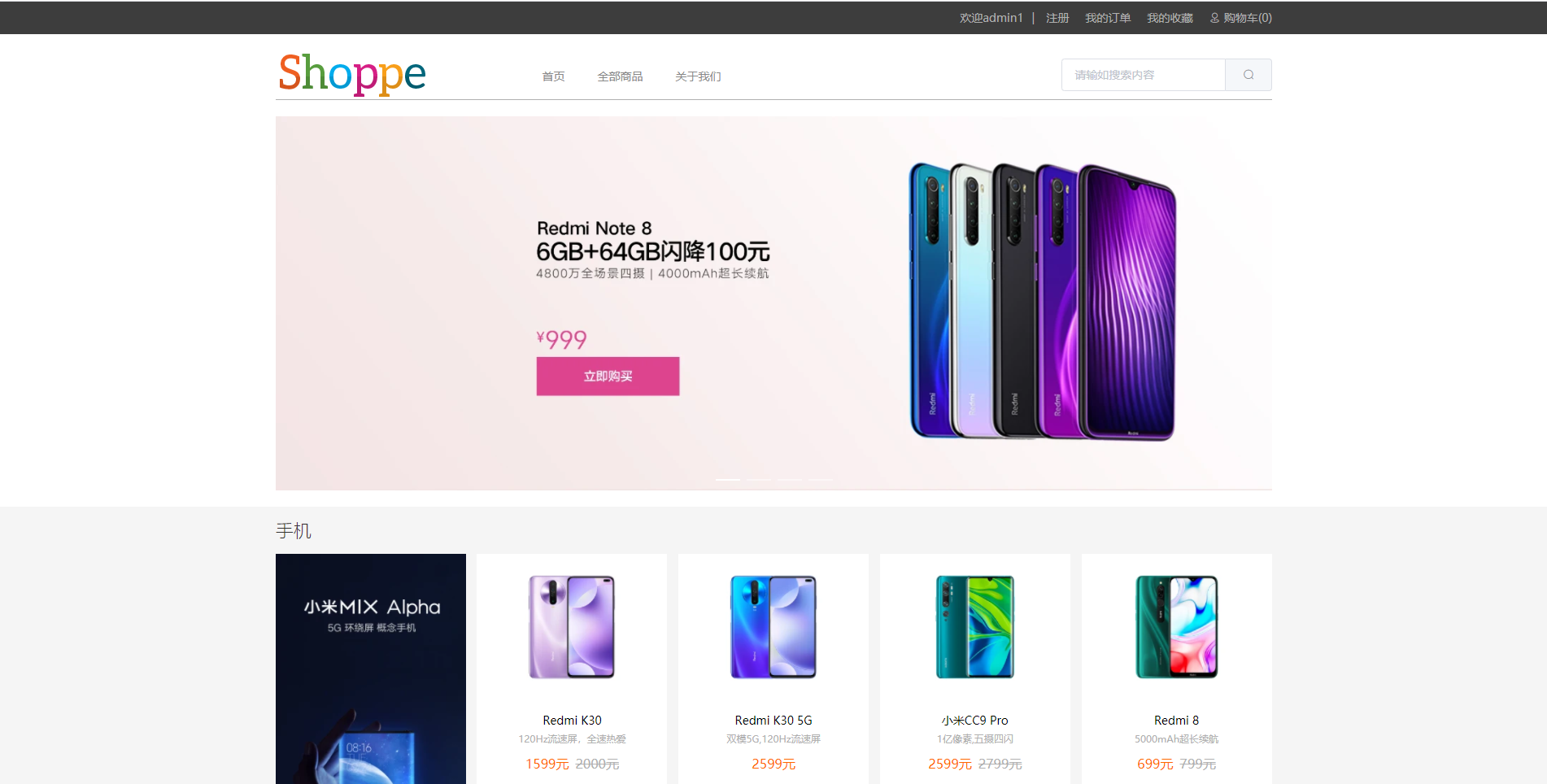Open the 我的订单 link
This screenshot has height=784, width=1547.
point(1108,18)
